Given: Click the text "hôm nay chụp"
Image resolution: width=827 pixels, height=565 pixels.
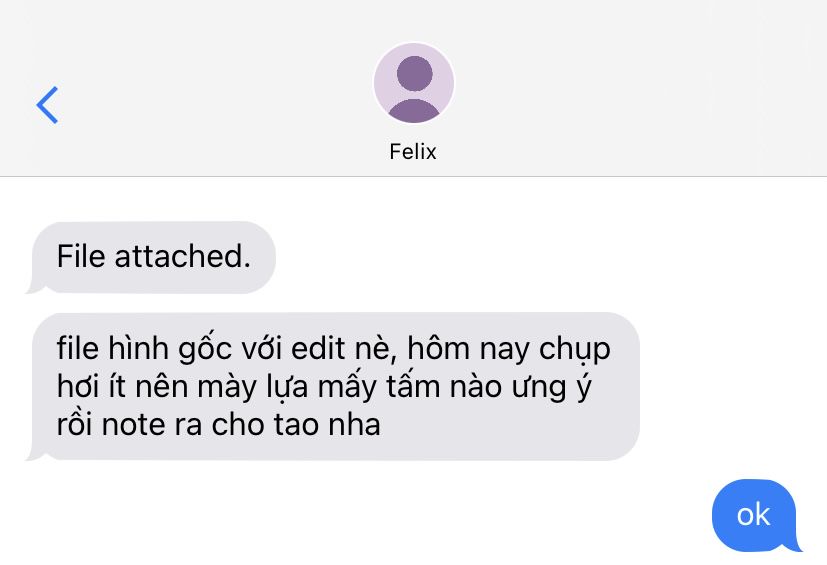Looking at the screenshot, I should (x=509, y=349).
